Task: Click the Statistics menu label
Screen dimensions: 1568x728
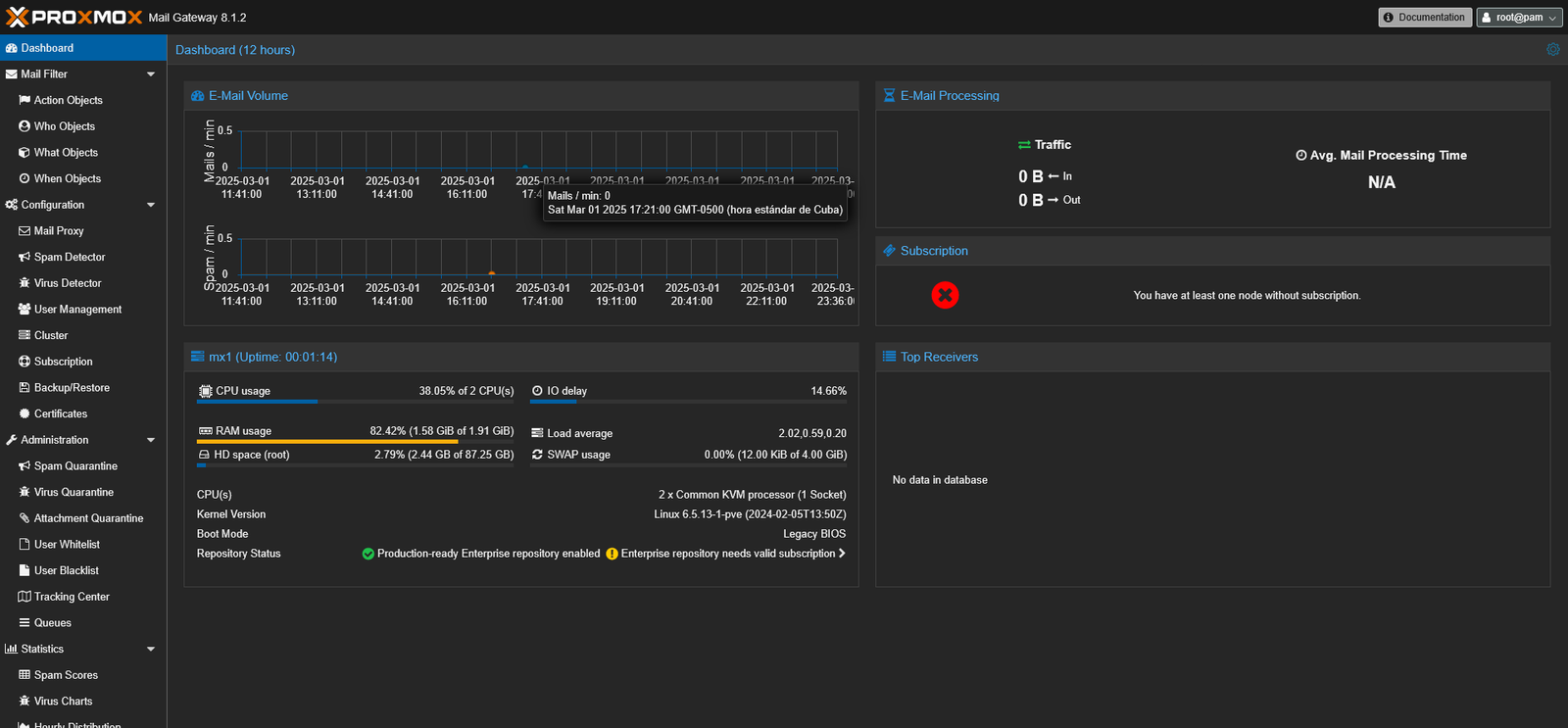Action: pyautogui.click(x=42, y=649)
